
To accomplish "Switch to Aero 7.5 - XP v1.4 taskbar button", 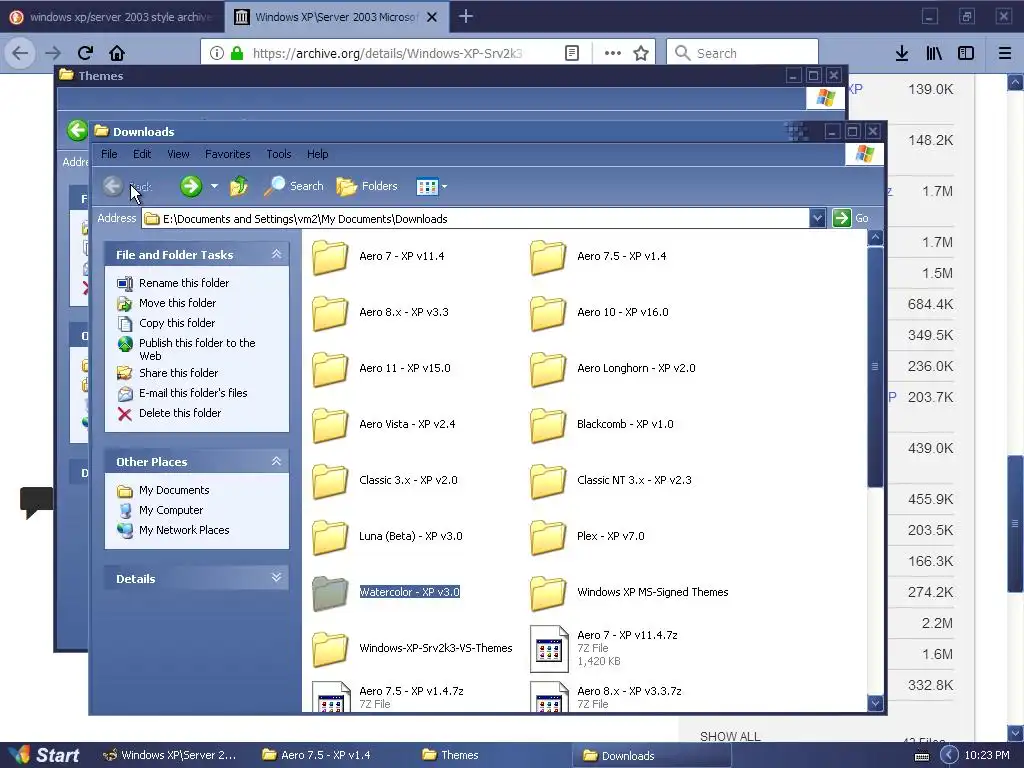I will coord(317,756).
